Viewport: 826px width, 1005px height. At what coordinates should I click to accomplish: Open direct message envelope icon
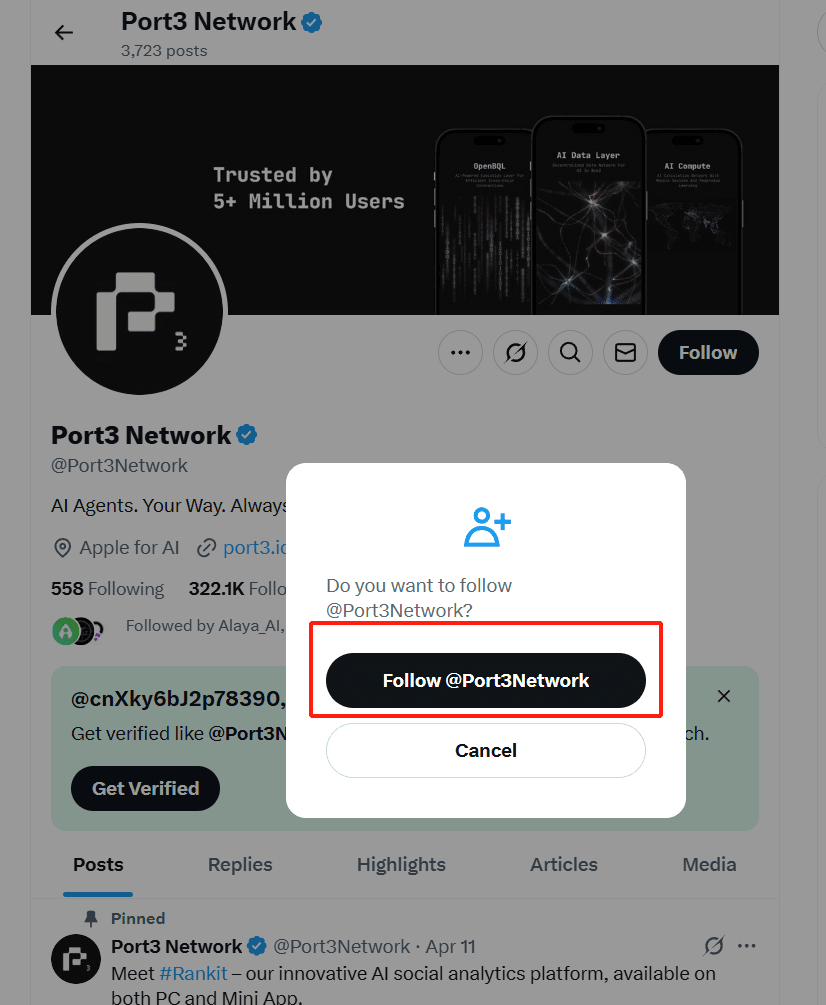pos(625,353)
